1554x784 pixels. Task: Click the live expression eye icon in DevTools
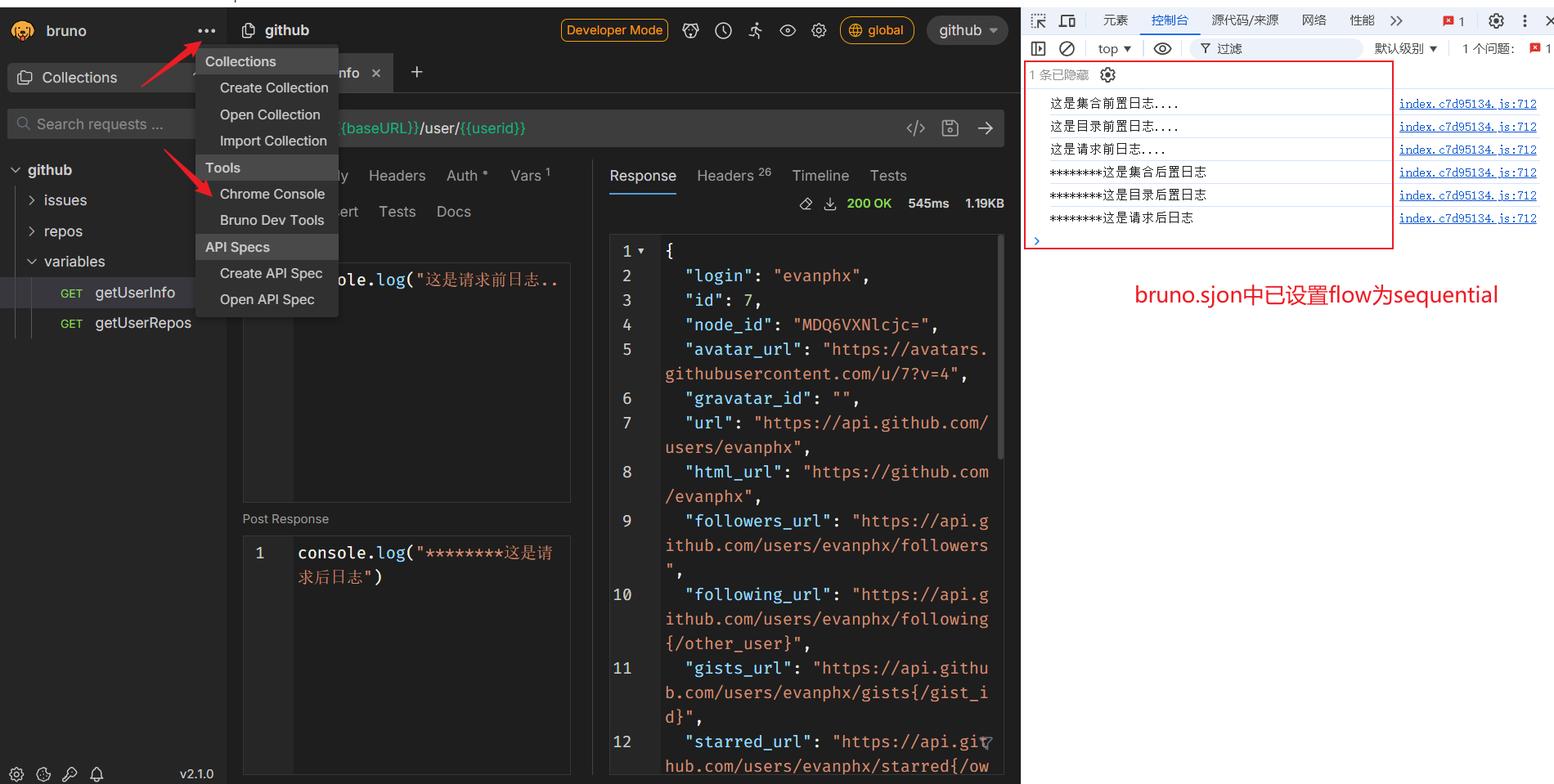[1162, 49]
